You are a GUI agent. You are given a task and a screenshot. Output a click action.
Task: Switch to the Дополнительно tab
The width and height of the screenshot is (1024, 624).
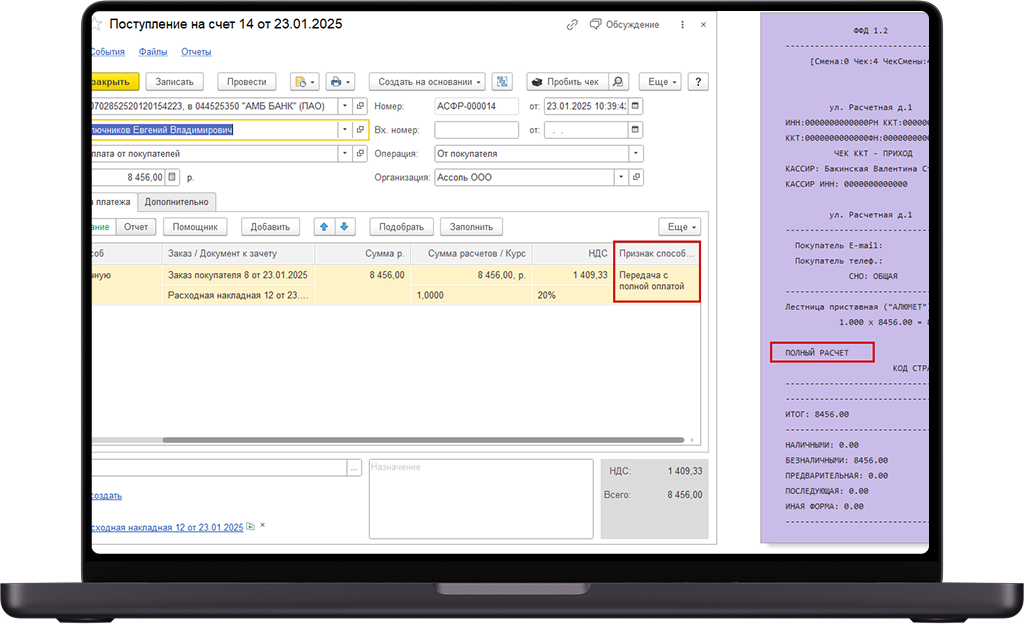pos(176,202)
